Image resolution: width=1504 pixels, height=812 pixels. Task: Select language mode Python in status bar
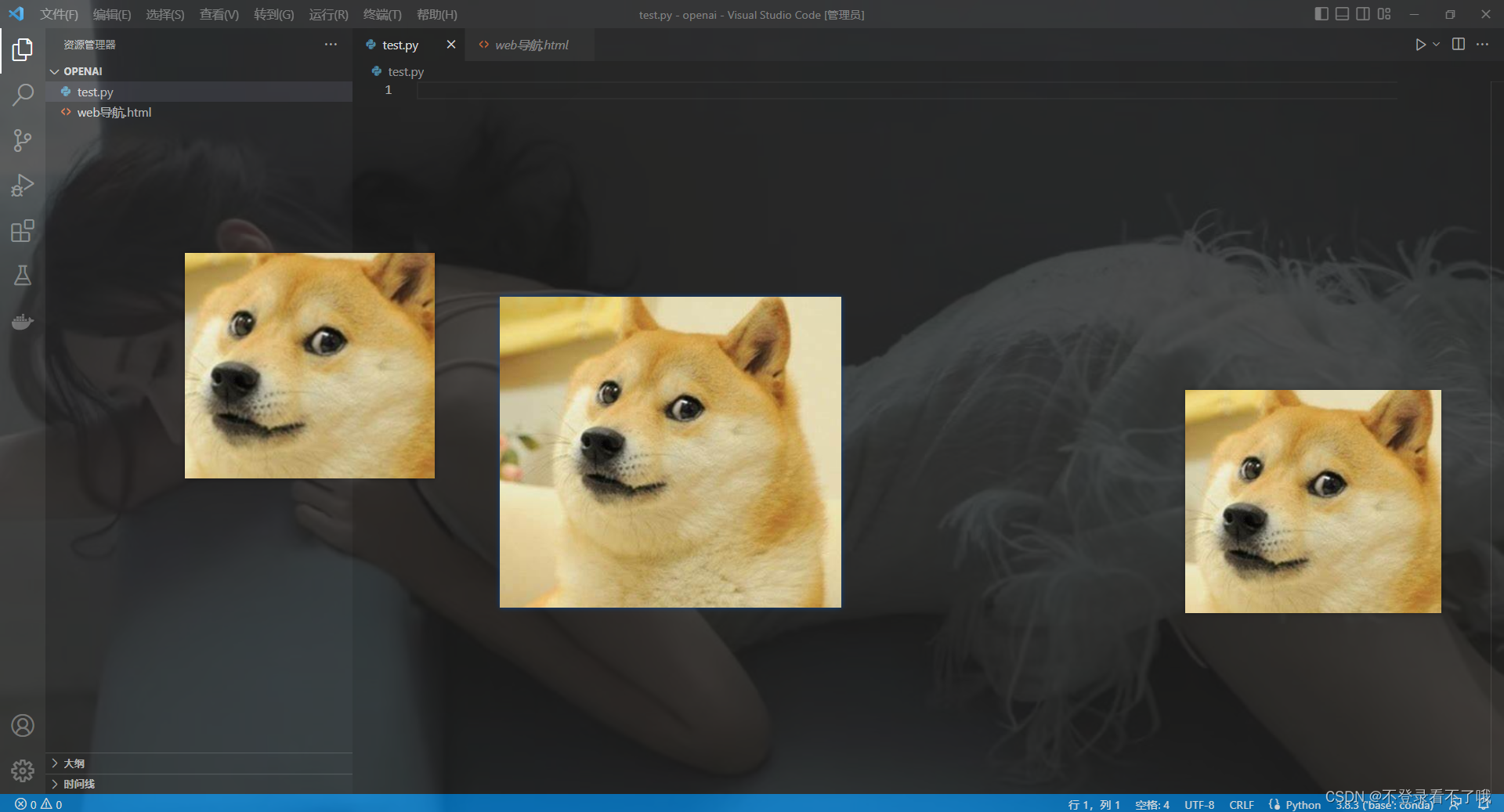[1303, 804]
